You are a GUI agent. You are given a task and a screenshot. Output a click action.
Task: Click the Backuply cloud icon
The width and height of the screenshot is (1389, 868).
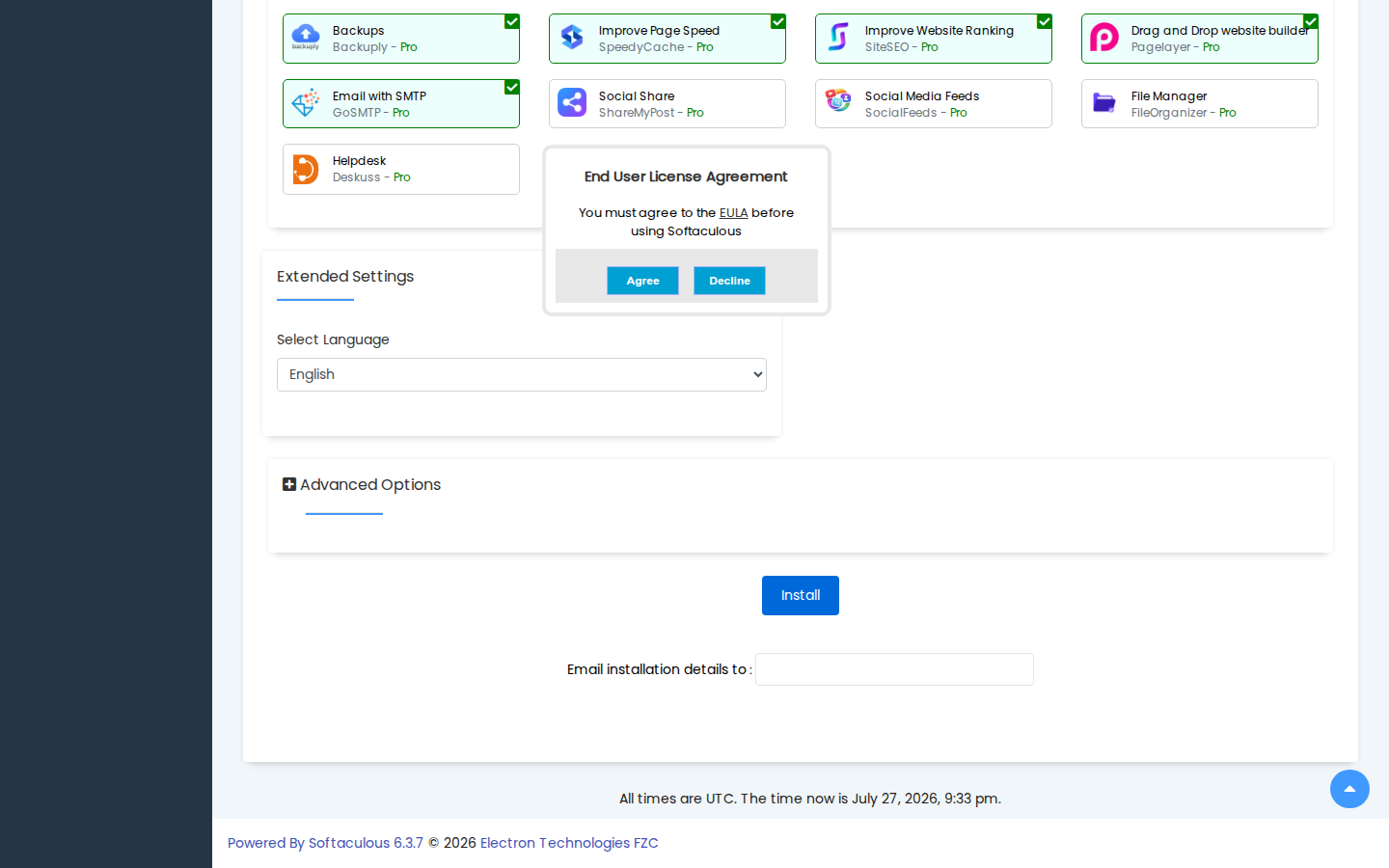pyautogui.click(x=306, y=38)
